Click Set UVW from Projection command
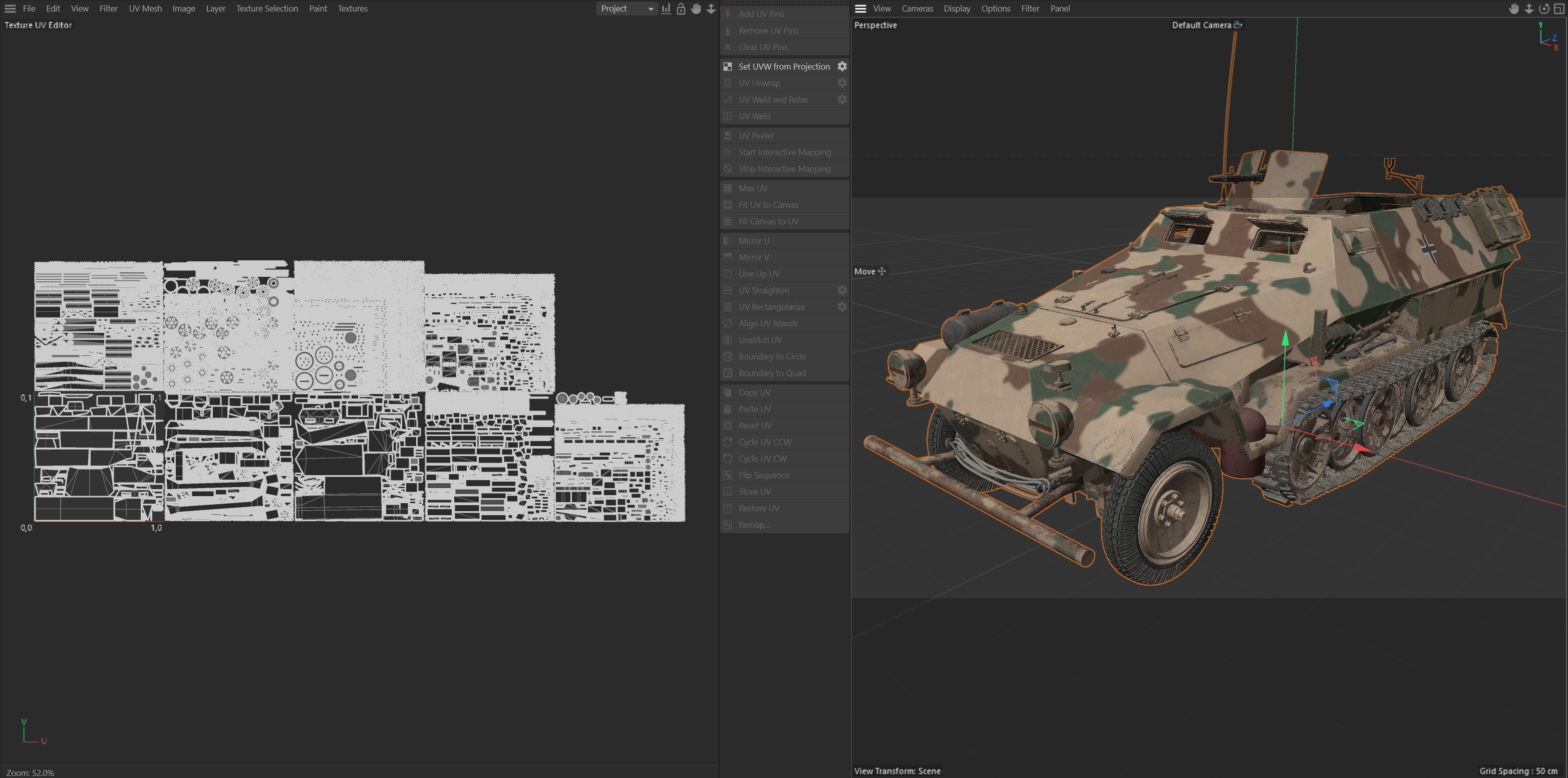Screen dimensions: 1568x778 click(x=783, y=66)
